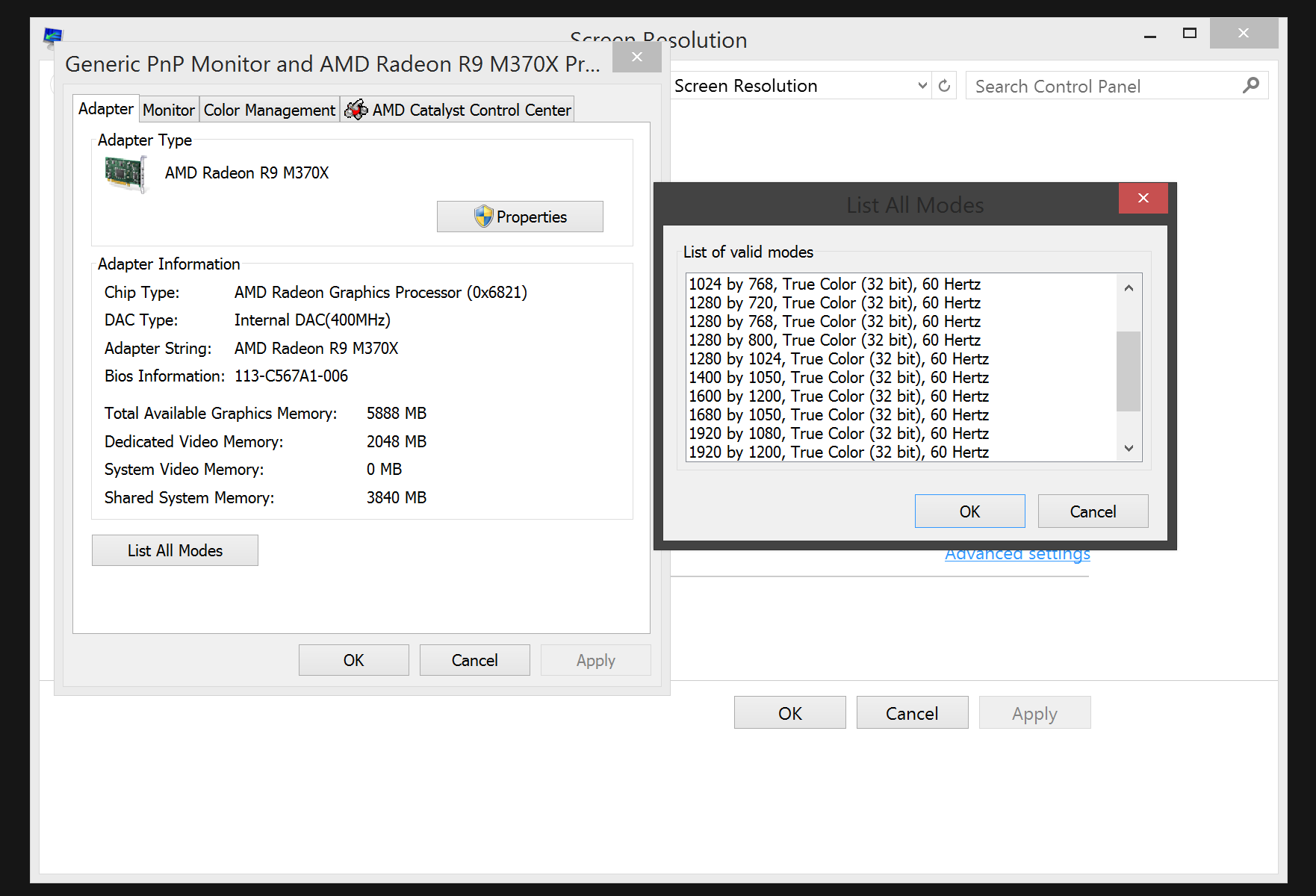Click the DAC Type value Internal DAC(400MHz)
Image resolution: width=1316 pixels, height=896 pixels.
312,320
